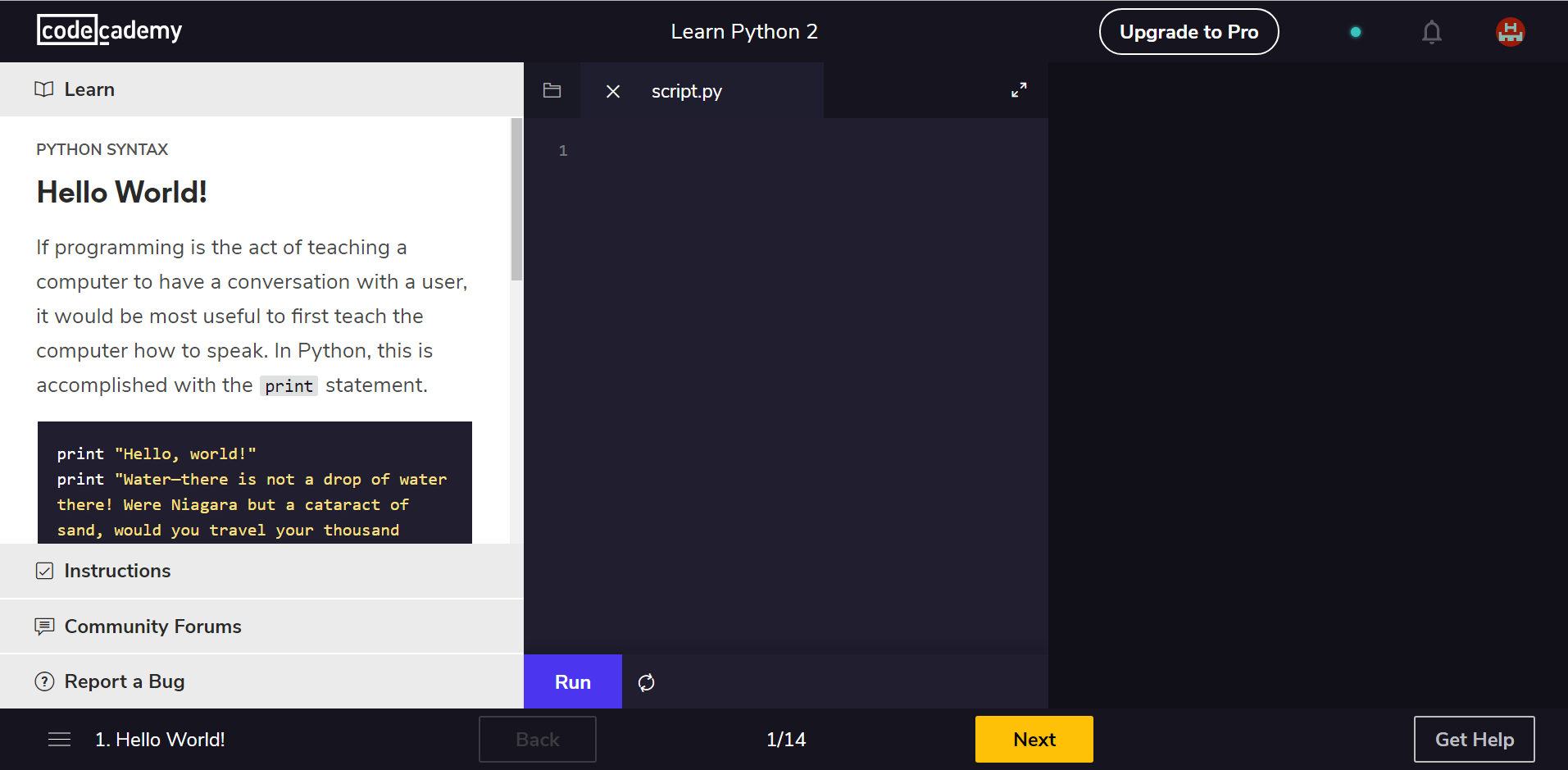The image size is (1568, 770).
Task: Run the script
Action: (x=573, y=681)
